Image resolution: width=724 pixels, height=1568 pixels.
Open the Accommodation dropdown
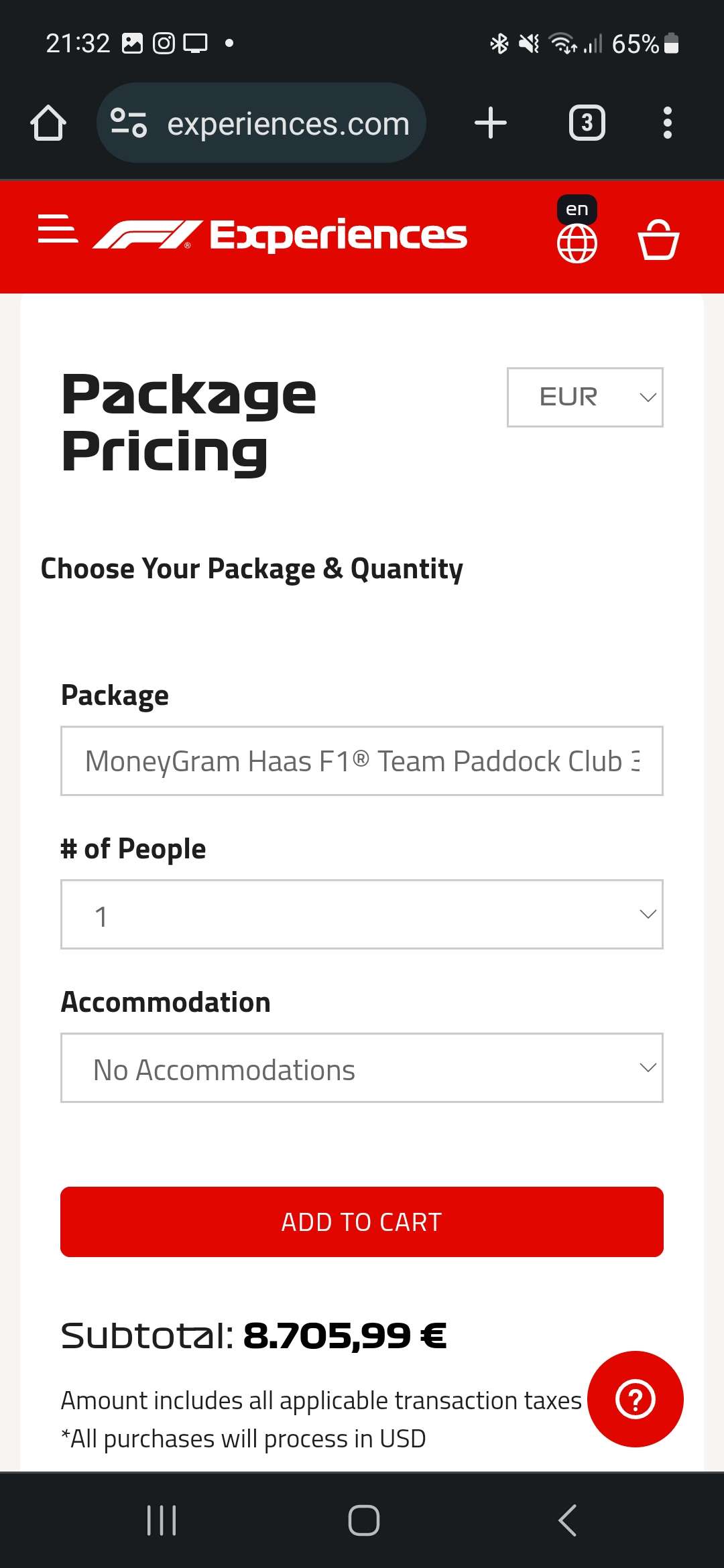click(362, 1068)
